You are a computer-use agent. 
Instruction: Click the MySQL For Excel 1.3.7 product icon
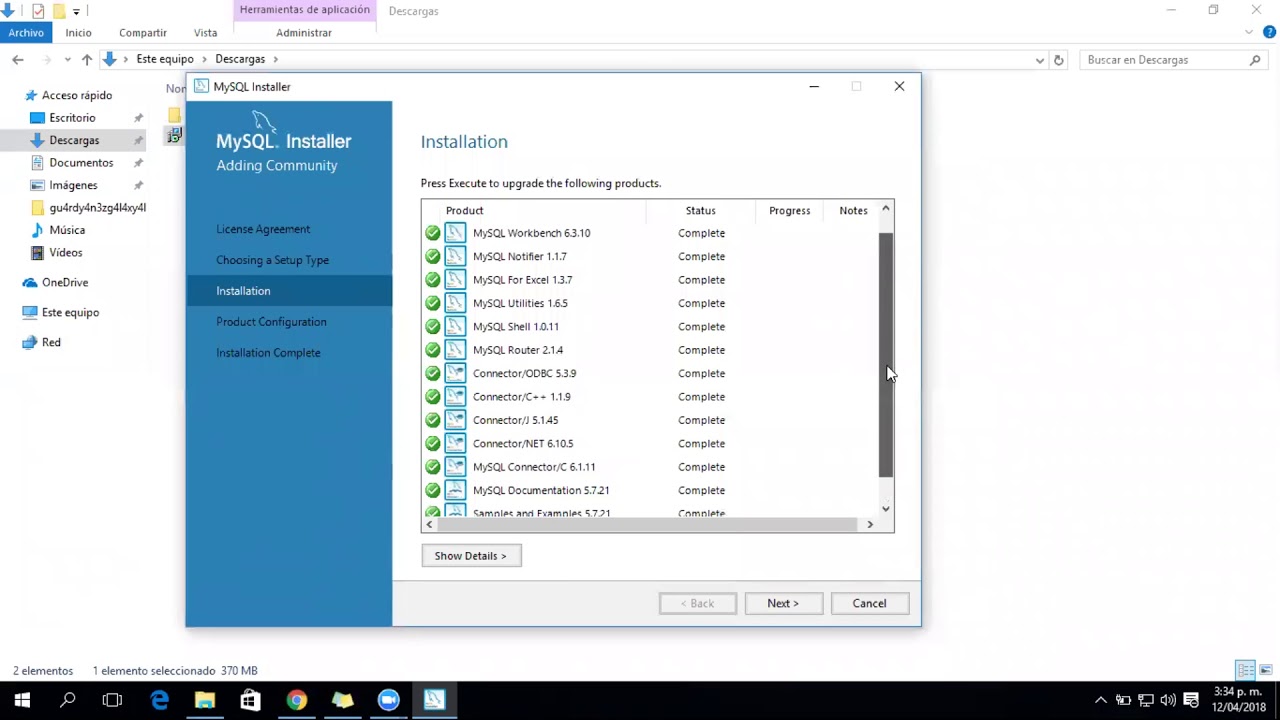(455, 280)
